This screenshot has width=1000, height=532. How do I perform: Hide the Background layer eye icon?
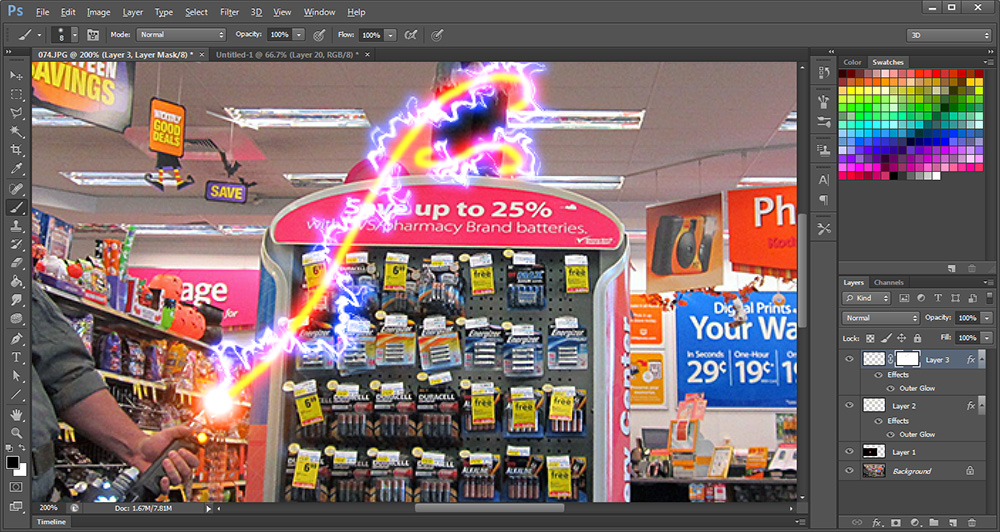tap(849, 471)
